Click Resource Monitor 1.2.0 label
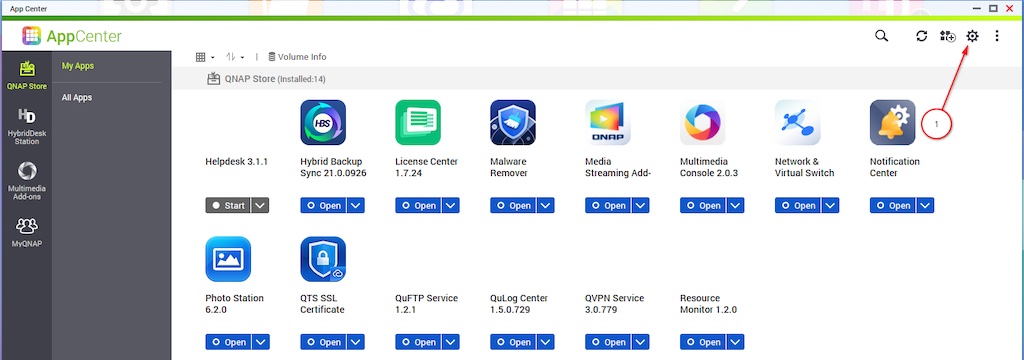Viewport: 1024px width, 360px height. pyautogui.click(x=709, y=304)
